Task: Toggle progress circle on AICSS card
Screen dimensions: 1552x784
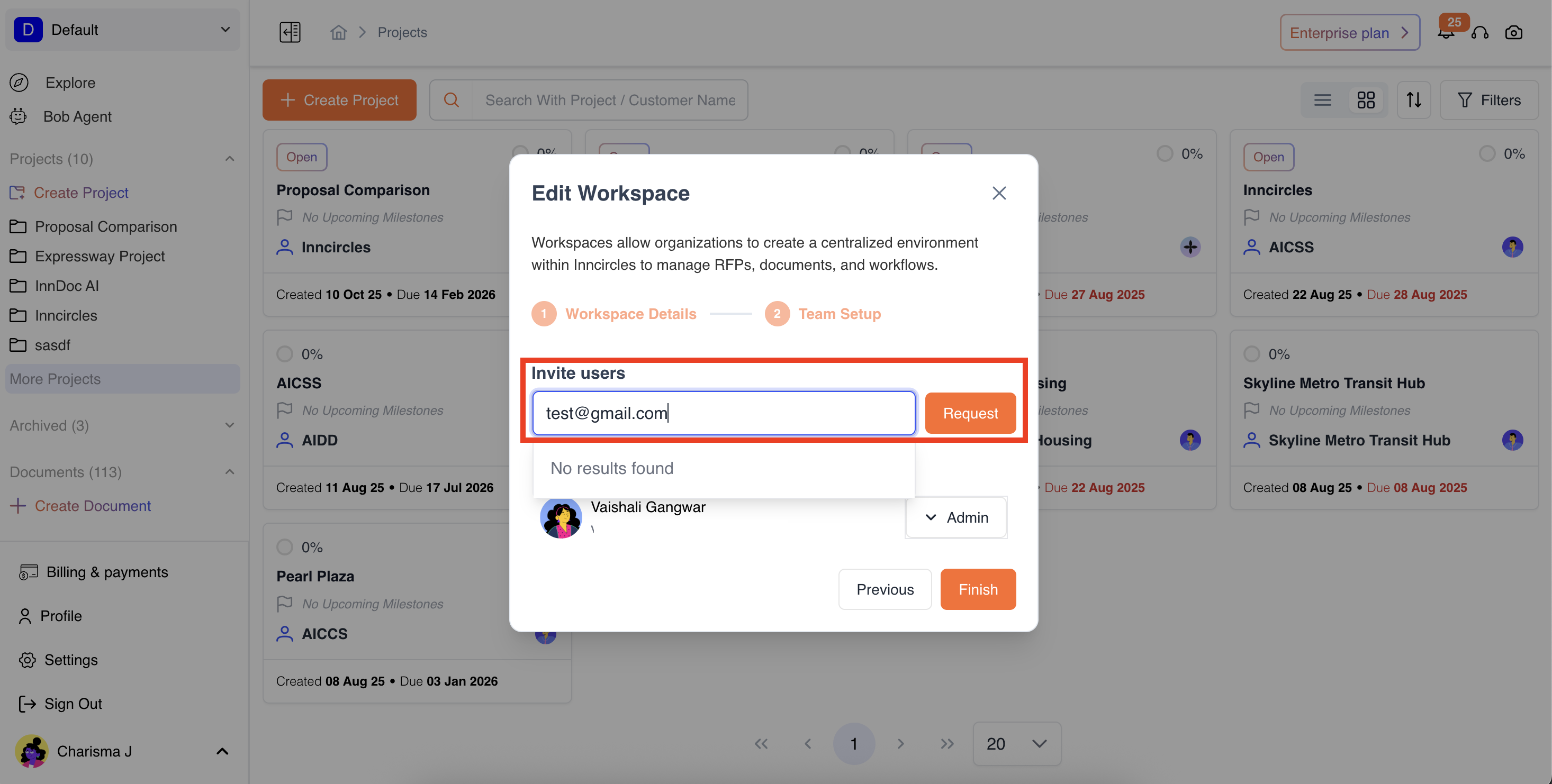Action: pyautogui.click(x=284, y=354)
